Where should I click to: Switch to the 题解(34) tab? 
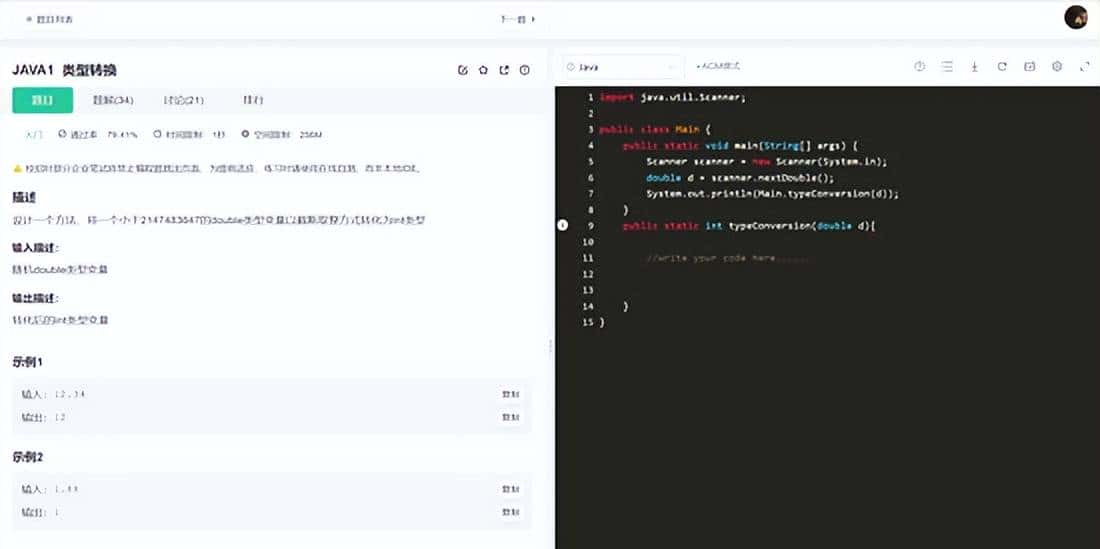click(113, 100)
